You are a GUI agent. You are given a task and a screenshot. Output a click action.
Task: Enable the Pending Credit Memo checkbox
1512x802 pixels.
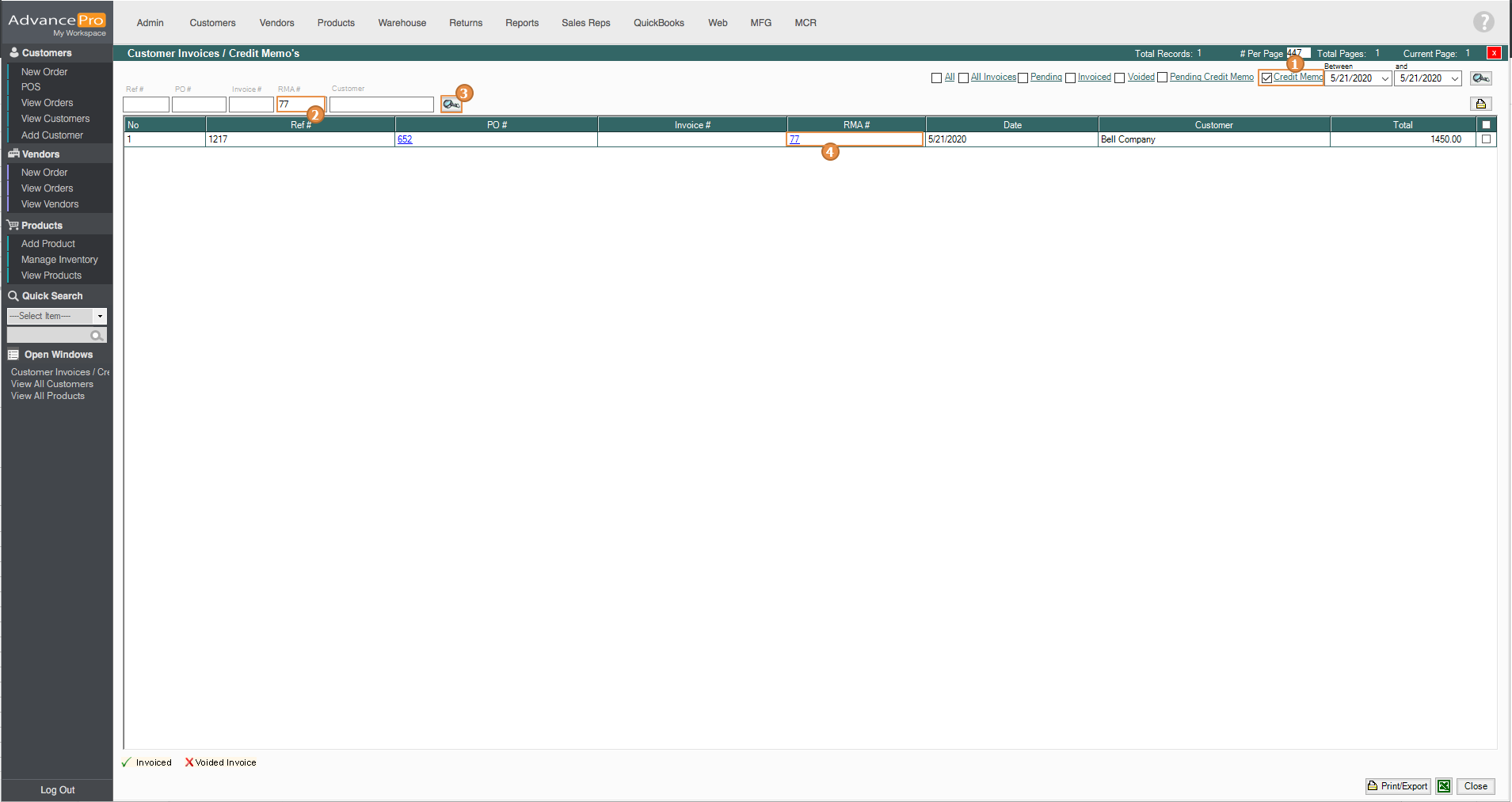pyautogui.click(x=1162, y=78)
